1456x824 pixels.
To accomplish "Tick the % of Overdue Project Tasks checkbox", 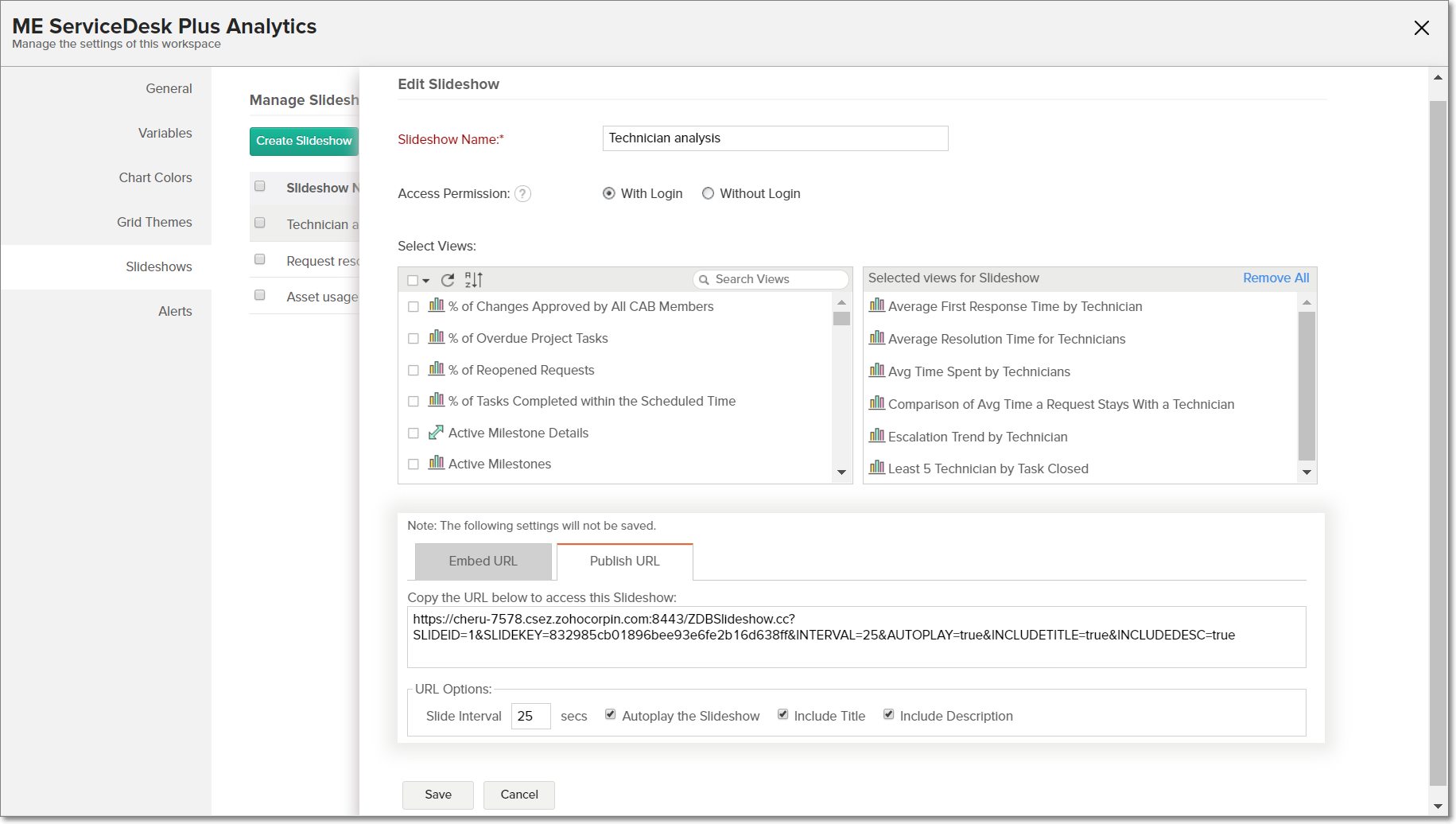I will pos(414,339).
